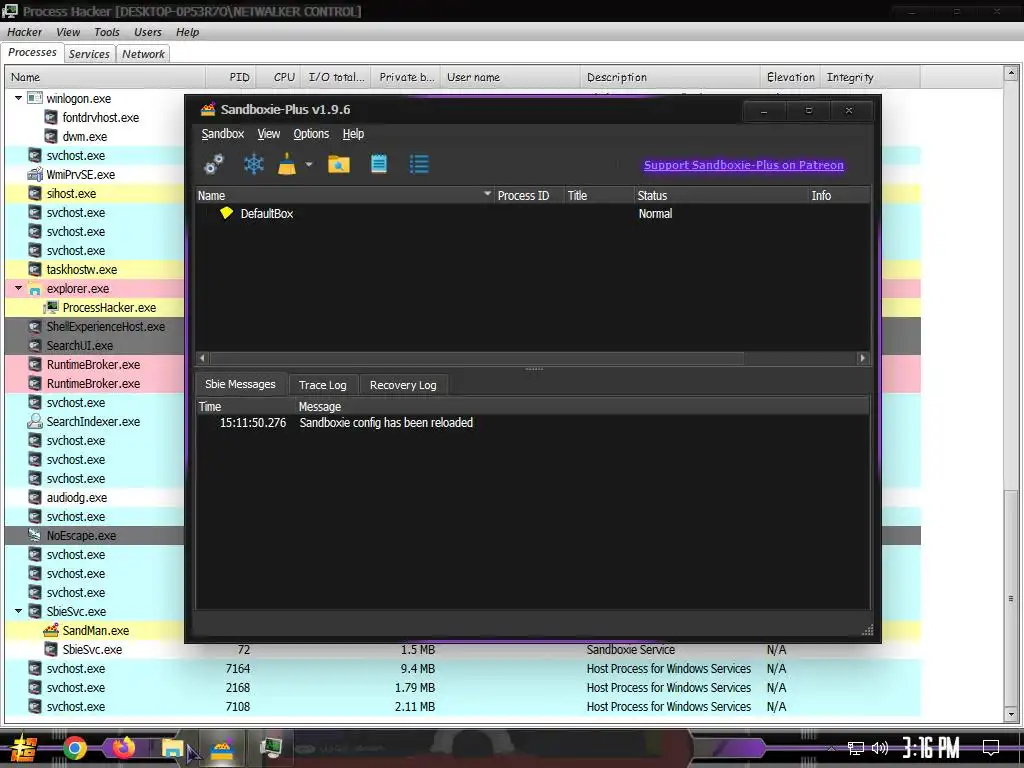Open the Help menu in Sandboxie-Plus
Screen dimensions: 1024x768
pyautogui.click(x=353, y=134)
